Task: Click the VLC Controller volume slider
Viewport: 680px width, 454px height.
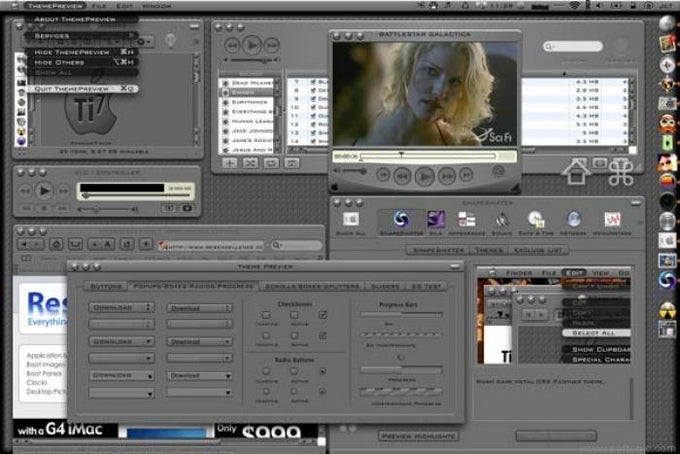Action: tap(106, 209)
